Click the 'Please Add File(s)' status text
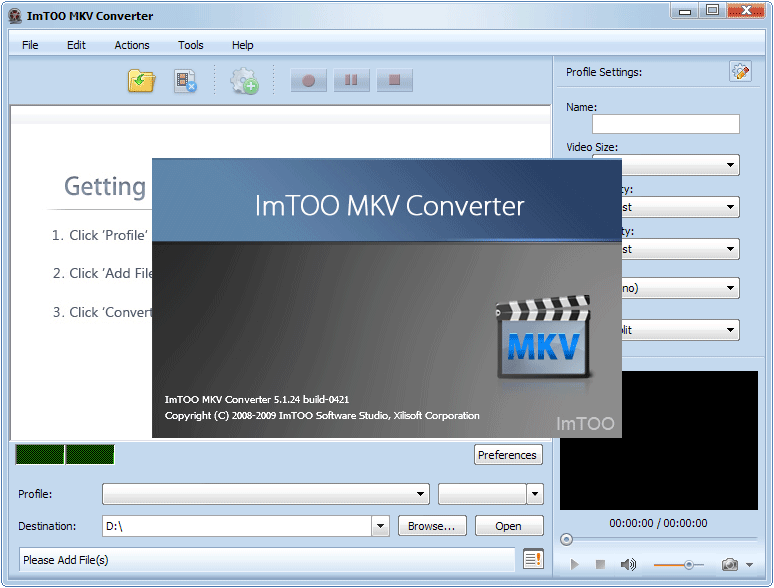 [66, 560]
